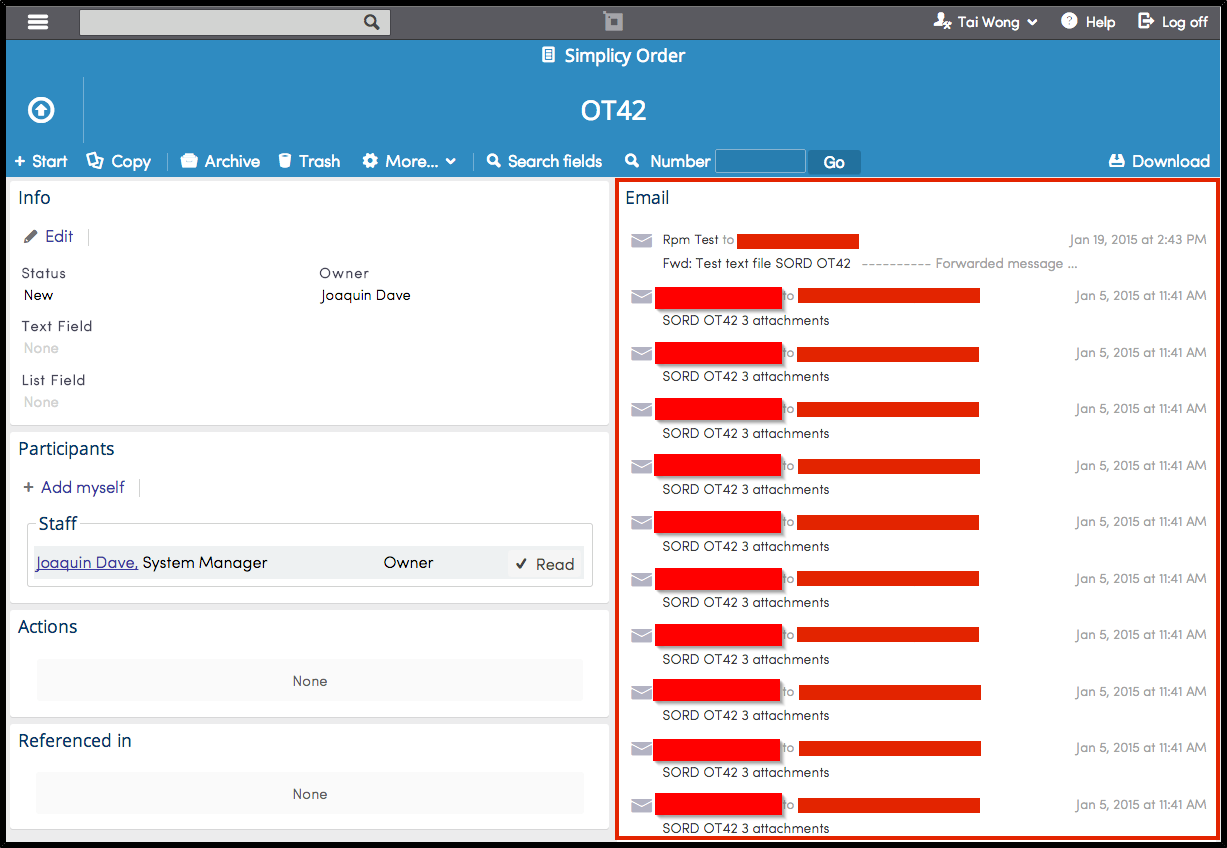Click the Archive icon in toolbar
Image resolution: width=1227 pixels, height=848 pixels.
[189, 161]
